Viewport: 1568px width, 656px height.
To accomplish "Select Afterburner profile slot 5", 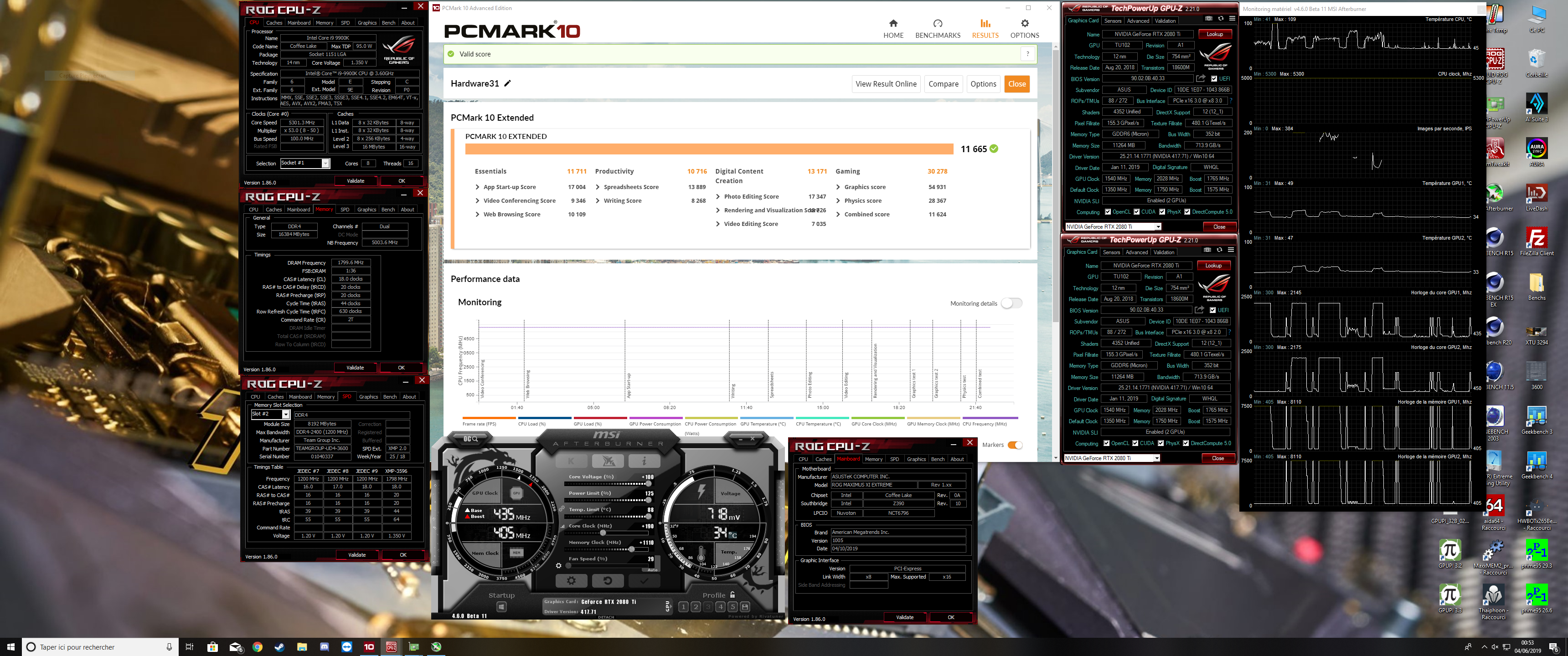I will tap(732, 607).
